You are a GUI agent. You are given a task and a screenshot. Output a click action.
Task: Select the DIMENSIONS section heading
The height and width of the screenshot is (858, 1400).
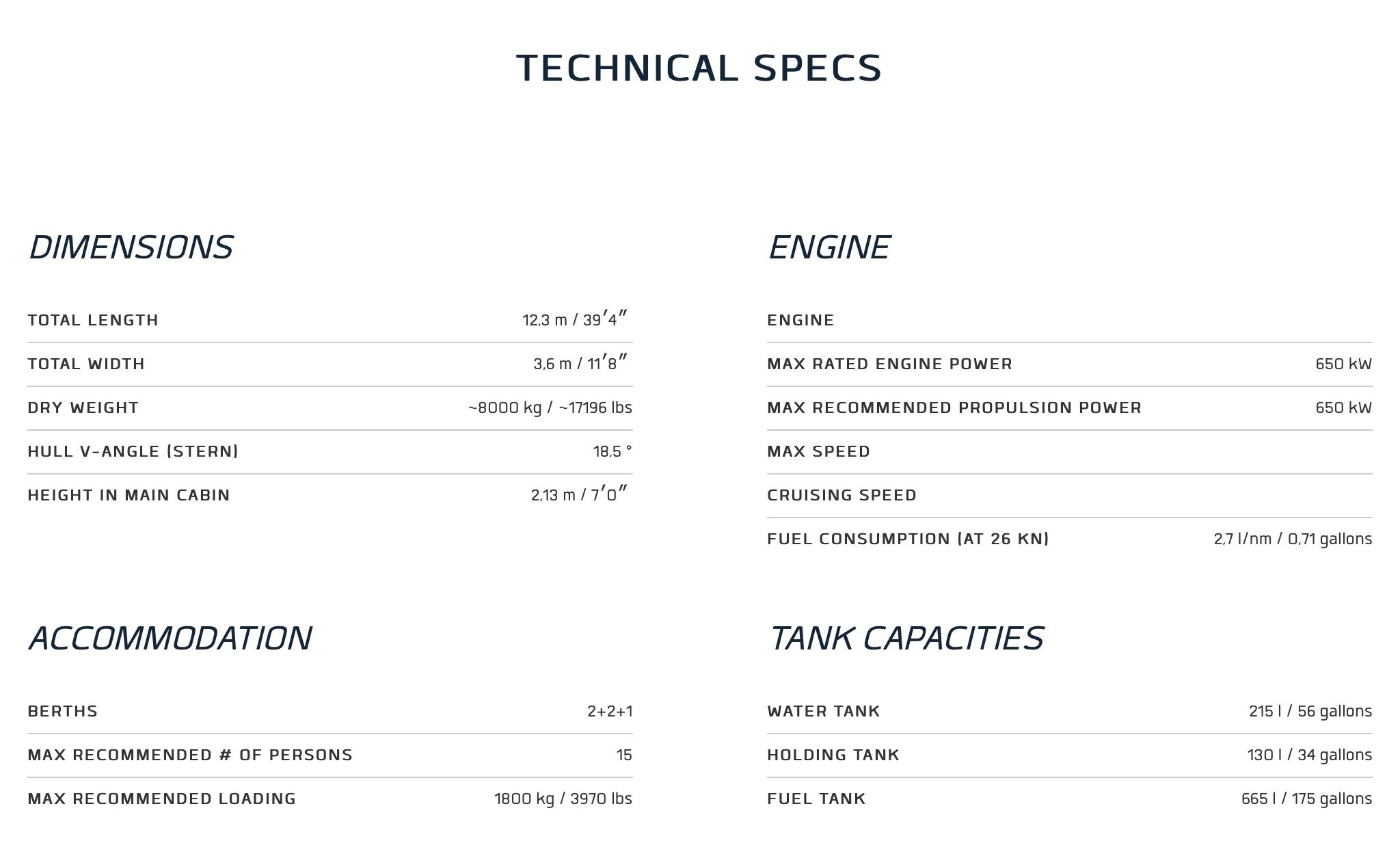[x=131, y=247]
